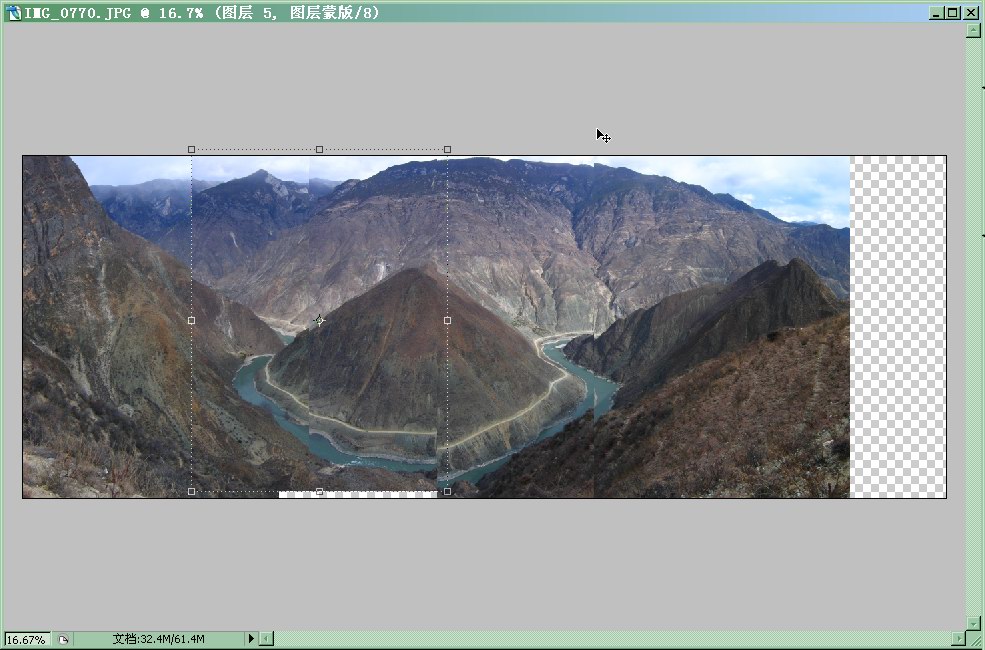Close the IMG_0770.JPG document window
The image size is (985, 650).
click(x=971, y=13)
